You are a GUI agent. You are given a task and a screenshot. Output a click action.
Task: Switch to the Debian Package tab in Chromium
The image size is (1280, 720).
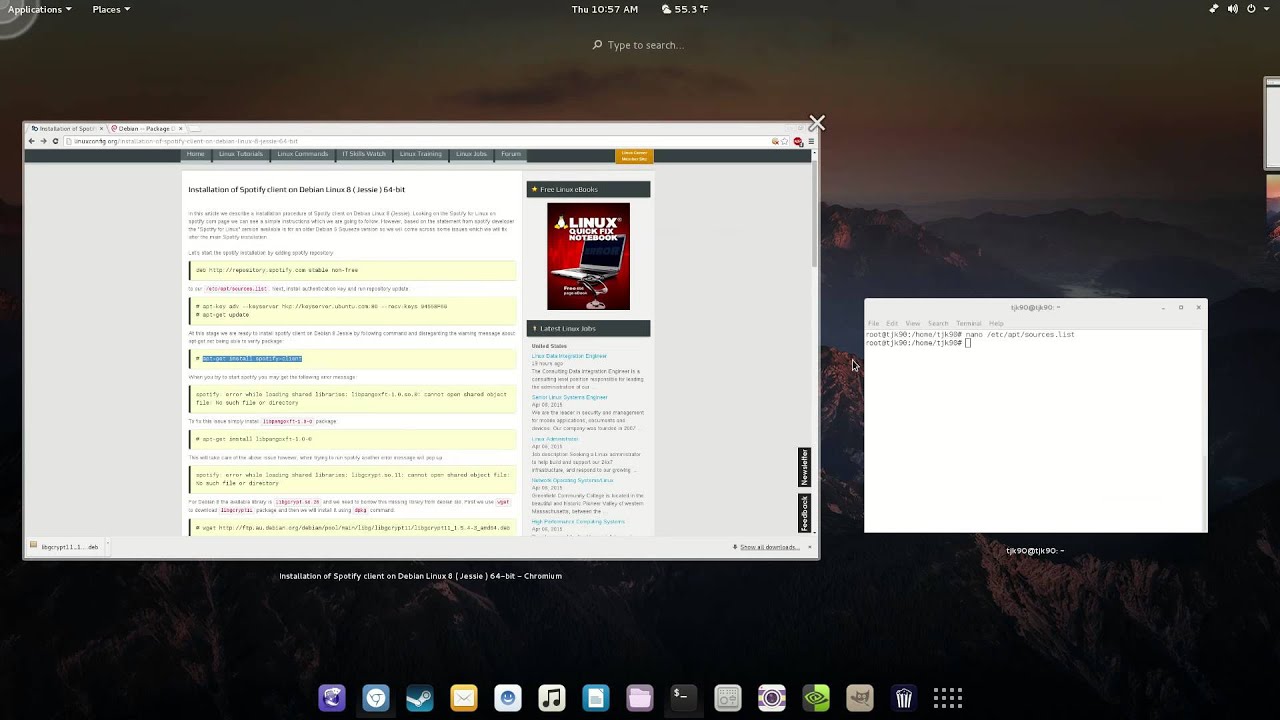click(146, 128)
